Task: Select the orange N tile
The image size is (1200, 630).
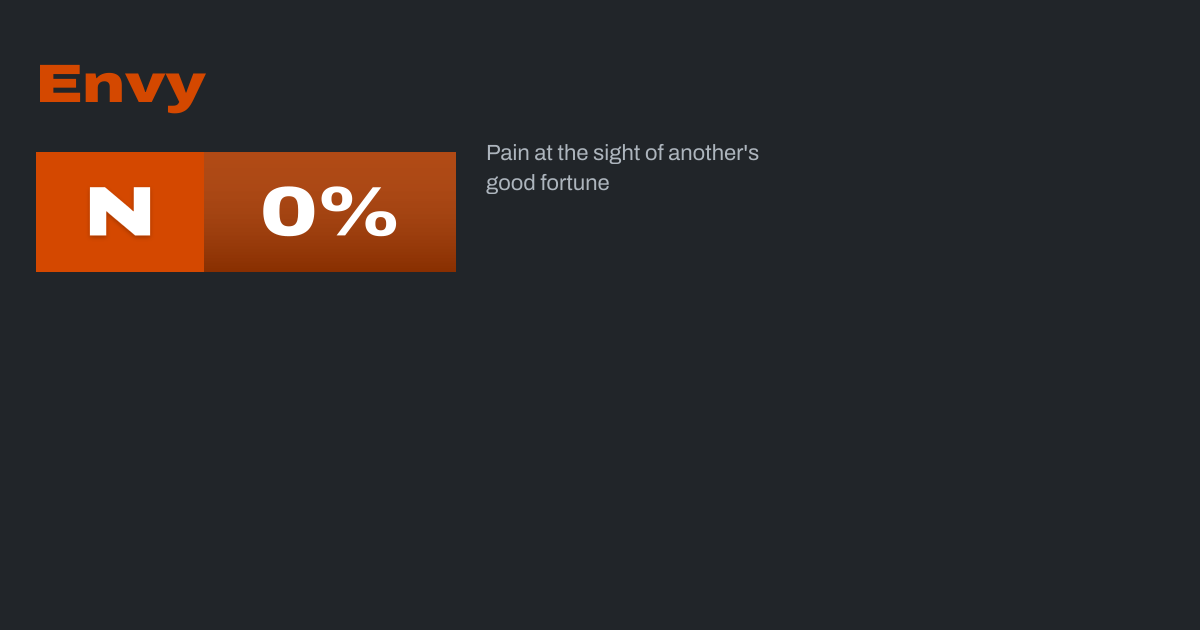Action: (x=120, y=212)
